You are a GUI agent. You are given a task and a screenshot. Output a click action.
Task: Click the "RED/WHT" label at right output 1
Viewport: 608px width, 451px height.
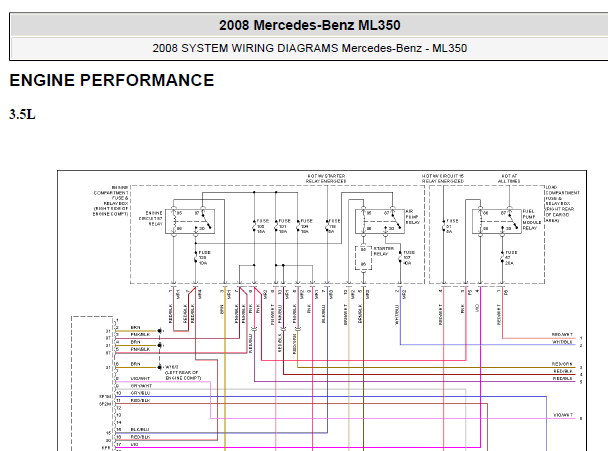click(562, 335)
